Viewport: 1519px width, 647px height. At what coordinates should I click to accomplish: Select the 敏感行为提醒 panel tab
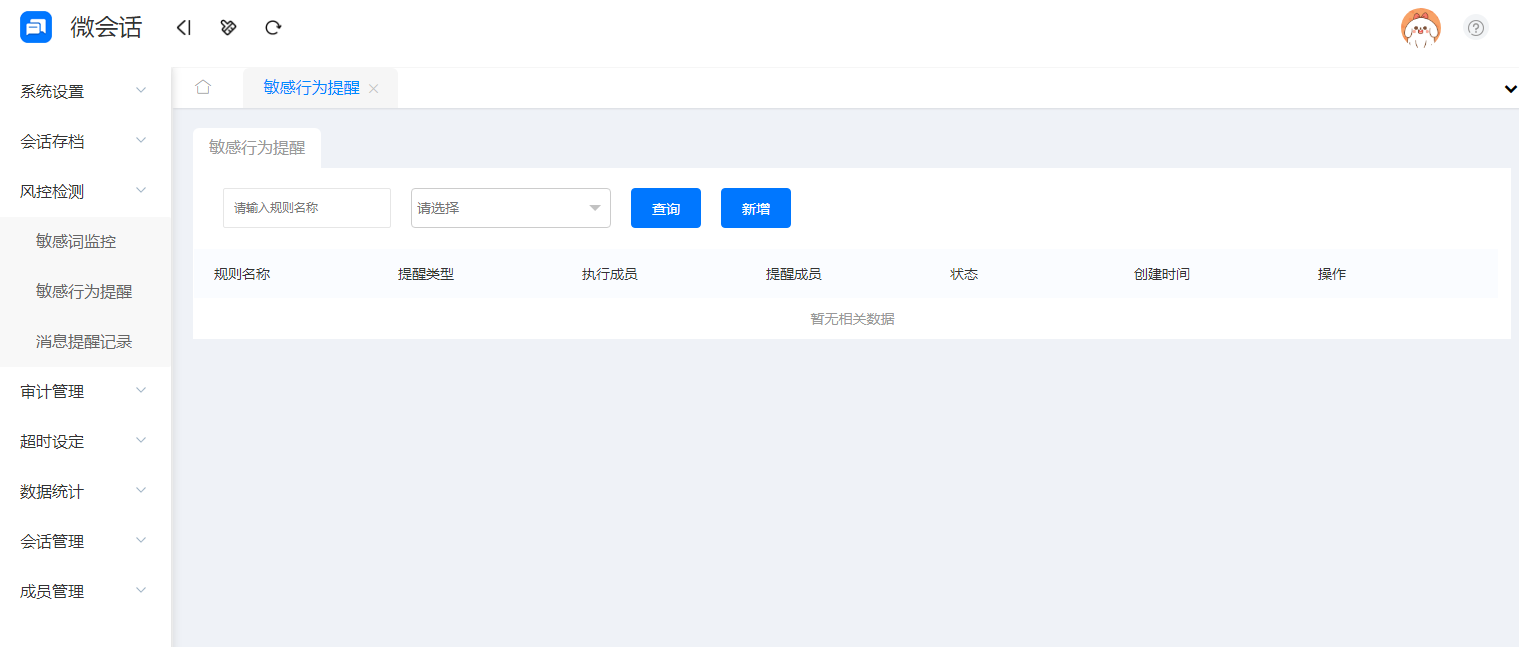[257, 147]
